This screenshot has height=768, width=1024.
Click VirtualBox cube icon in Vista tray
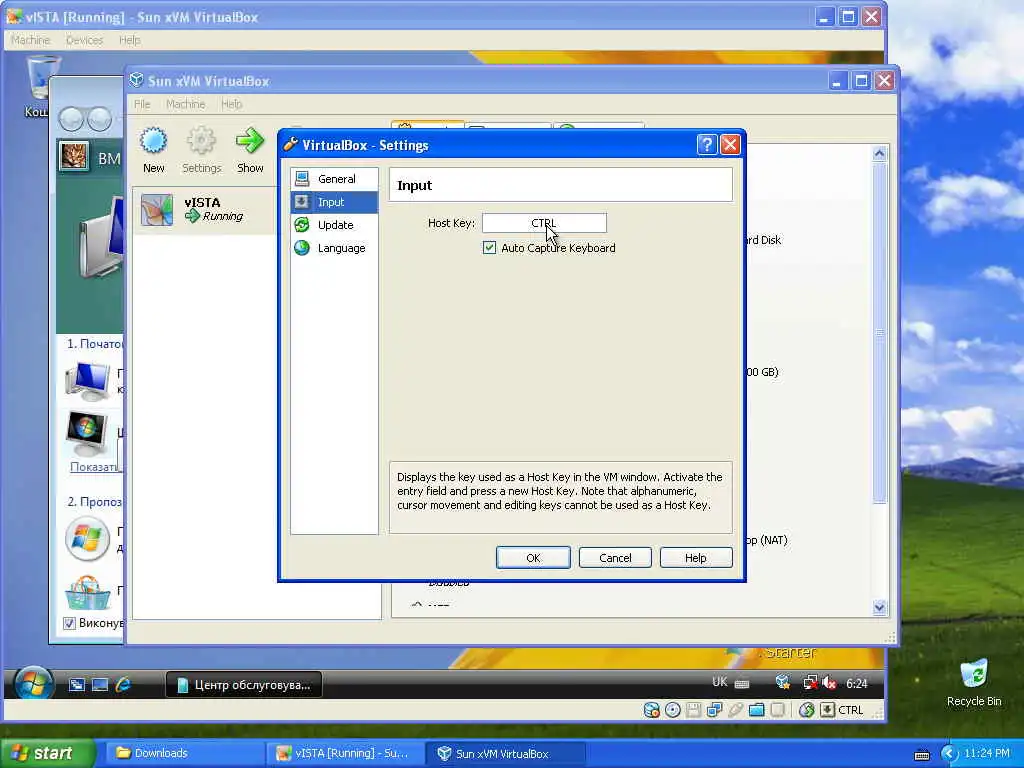click(x=782, y=683)
